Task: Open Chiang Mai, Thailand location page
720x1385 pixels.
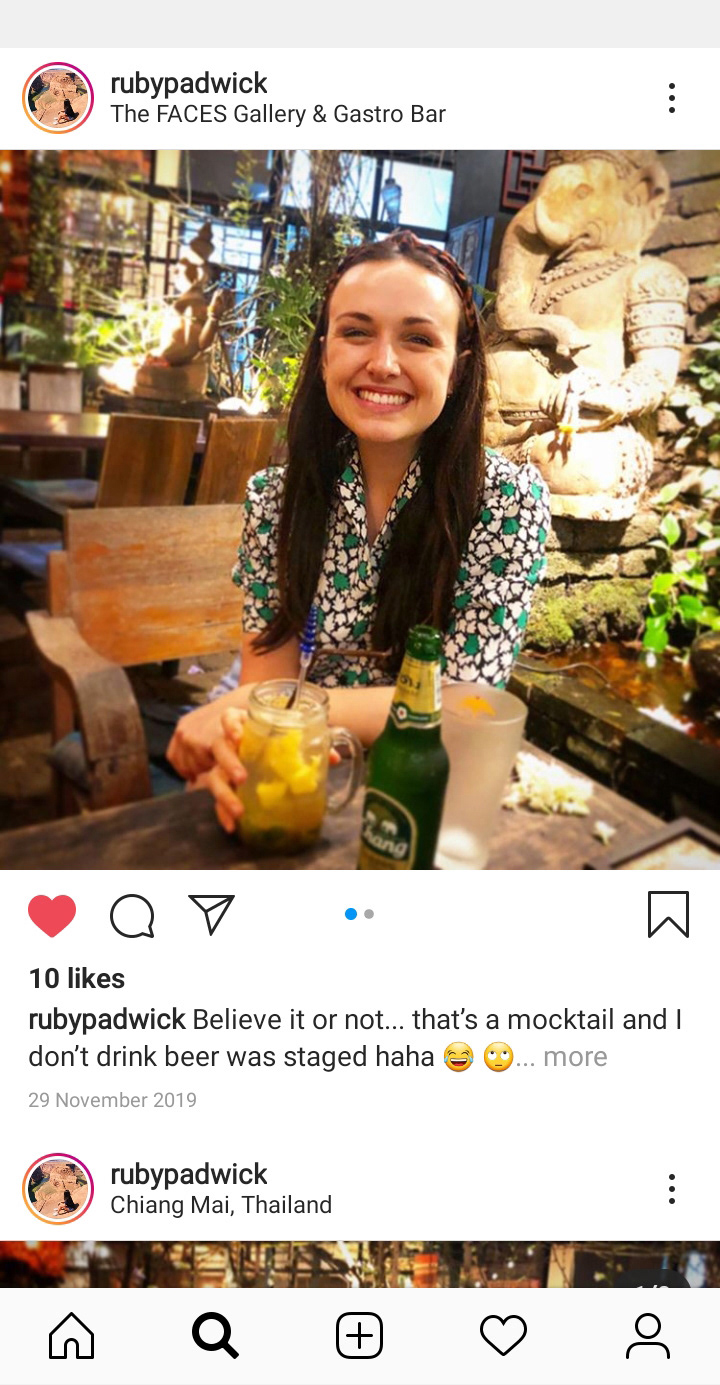Action: (x=221, y=1205)
